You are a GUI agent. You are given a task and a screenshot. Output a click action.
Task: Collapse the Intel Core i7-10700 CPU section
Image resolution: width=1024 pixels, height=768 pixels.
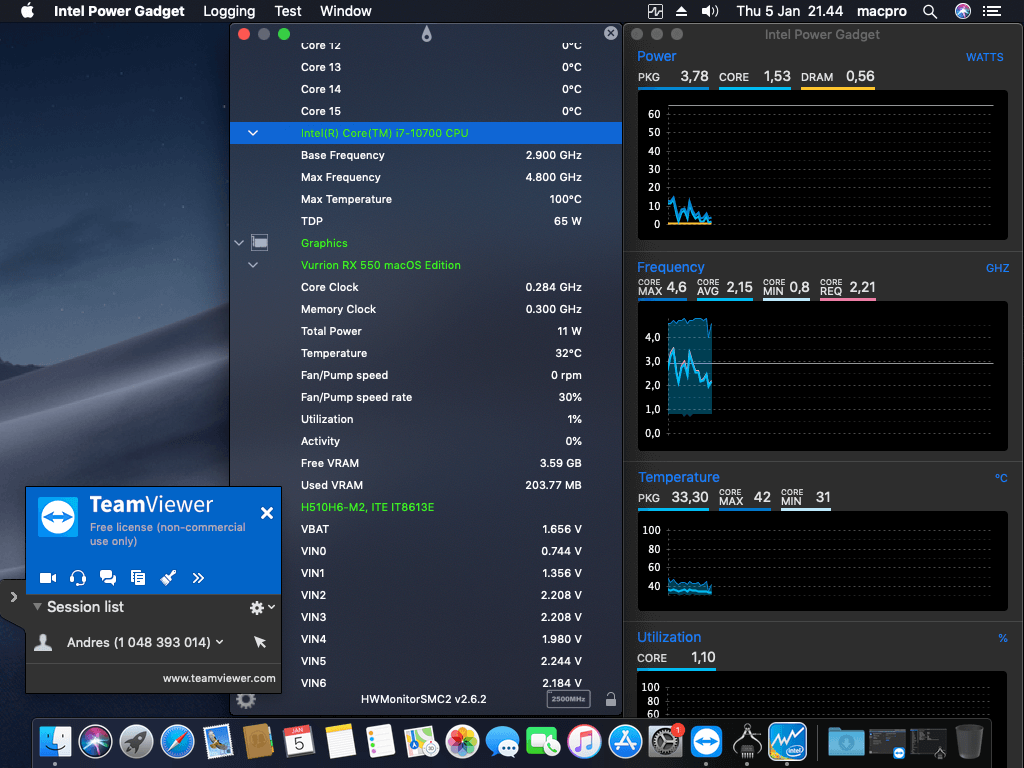253,133
